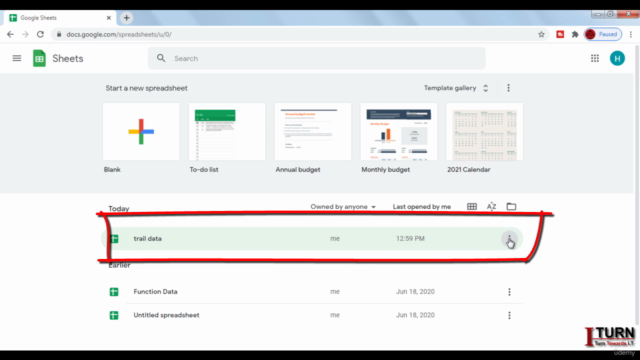Open the AZ sort options

[491, 207]
